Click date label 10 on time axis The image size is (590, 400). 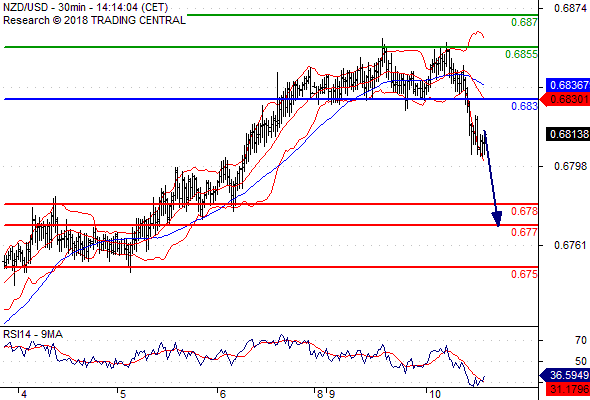[x=435, y=394]
